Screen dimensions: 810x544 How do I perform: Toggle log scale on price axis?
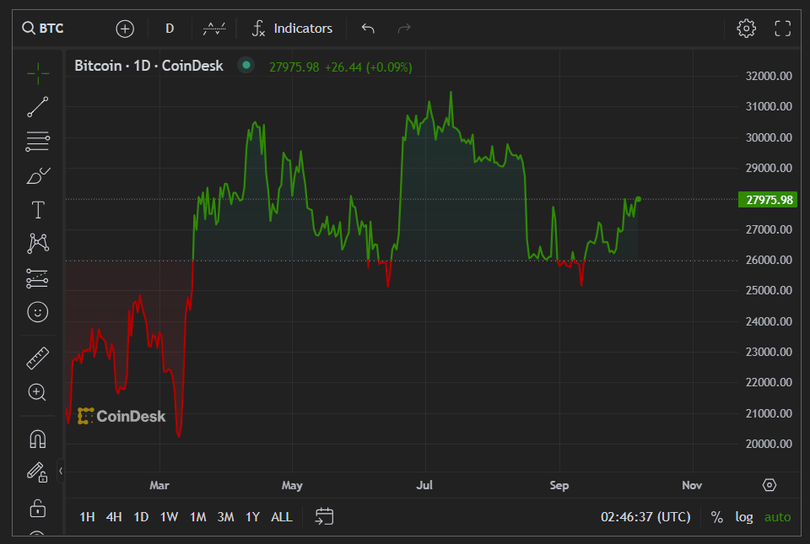click(744, 517)
